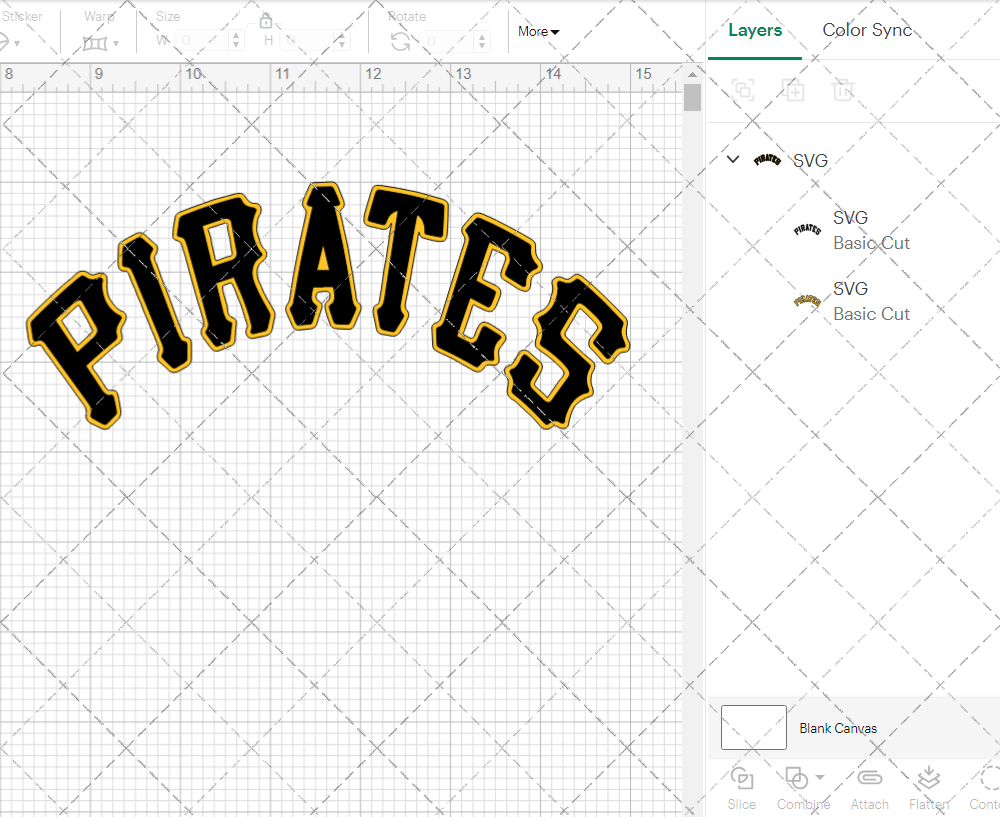Open the Combine dropdown arrow

click(820, 777)
